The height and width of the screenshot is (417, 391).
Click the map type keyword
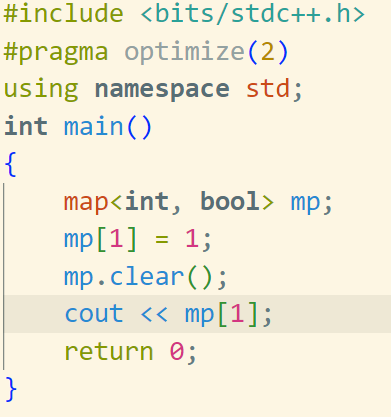click(x=86, y=203)
